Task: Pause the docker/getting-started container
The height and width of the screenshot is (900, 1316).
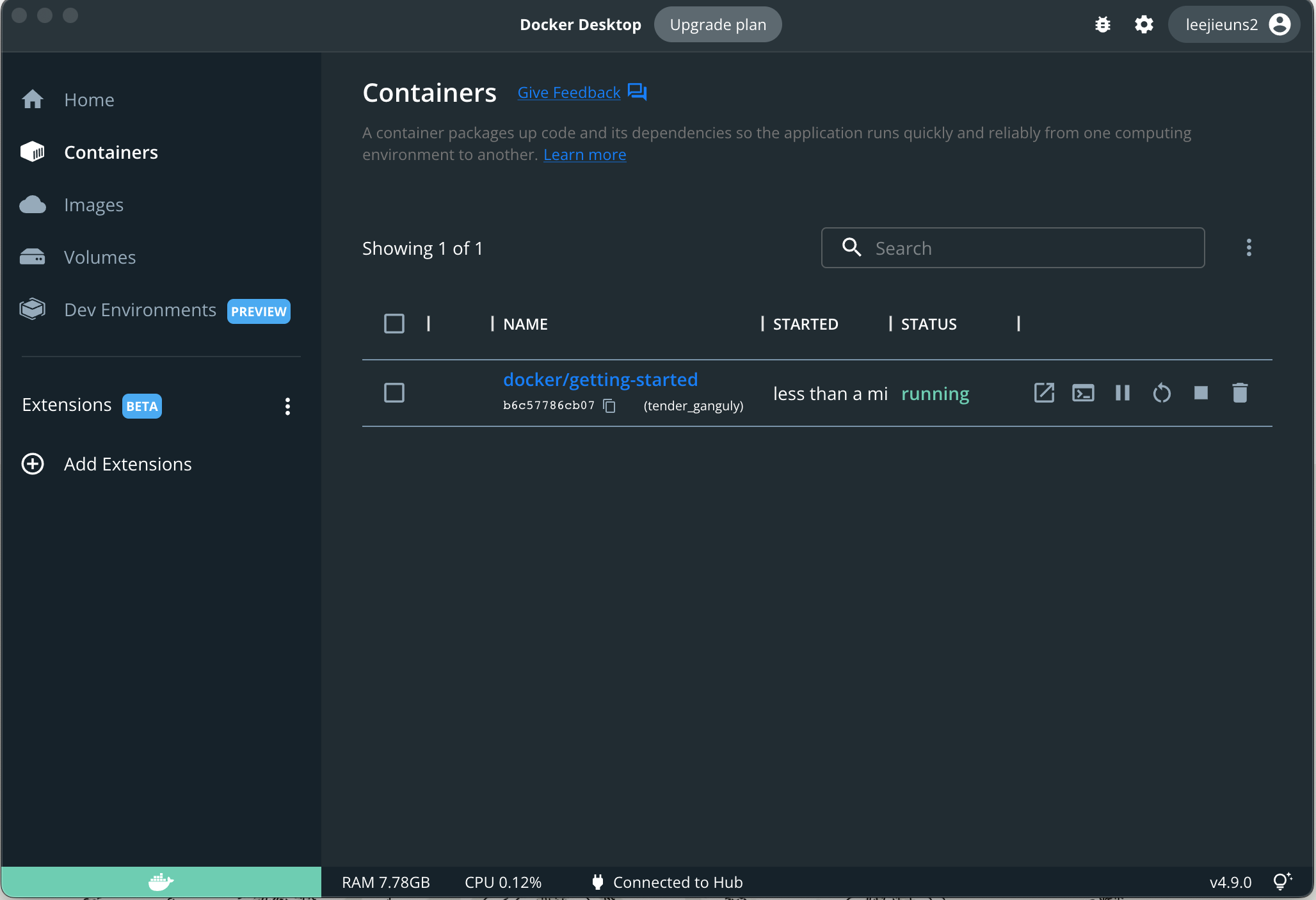Action: (x=1122, y=393)
